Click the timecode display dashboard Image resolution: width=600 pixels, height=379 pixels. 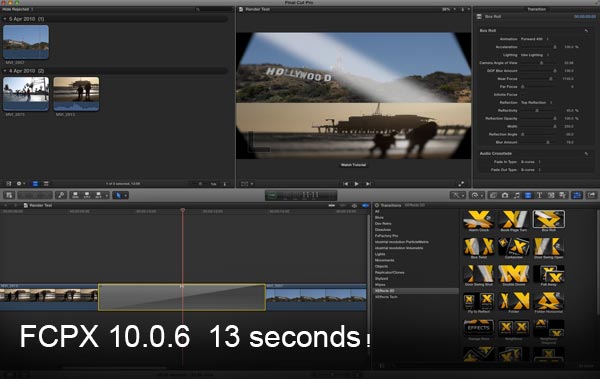(301, 195)
